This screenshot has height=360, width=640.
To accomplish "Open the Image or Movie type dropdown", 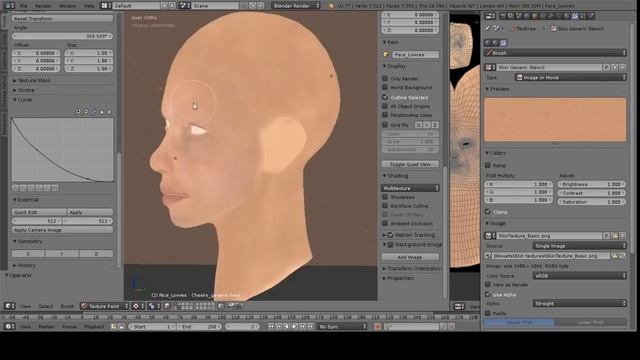I will point(571,77).
